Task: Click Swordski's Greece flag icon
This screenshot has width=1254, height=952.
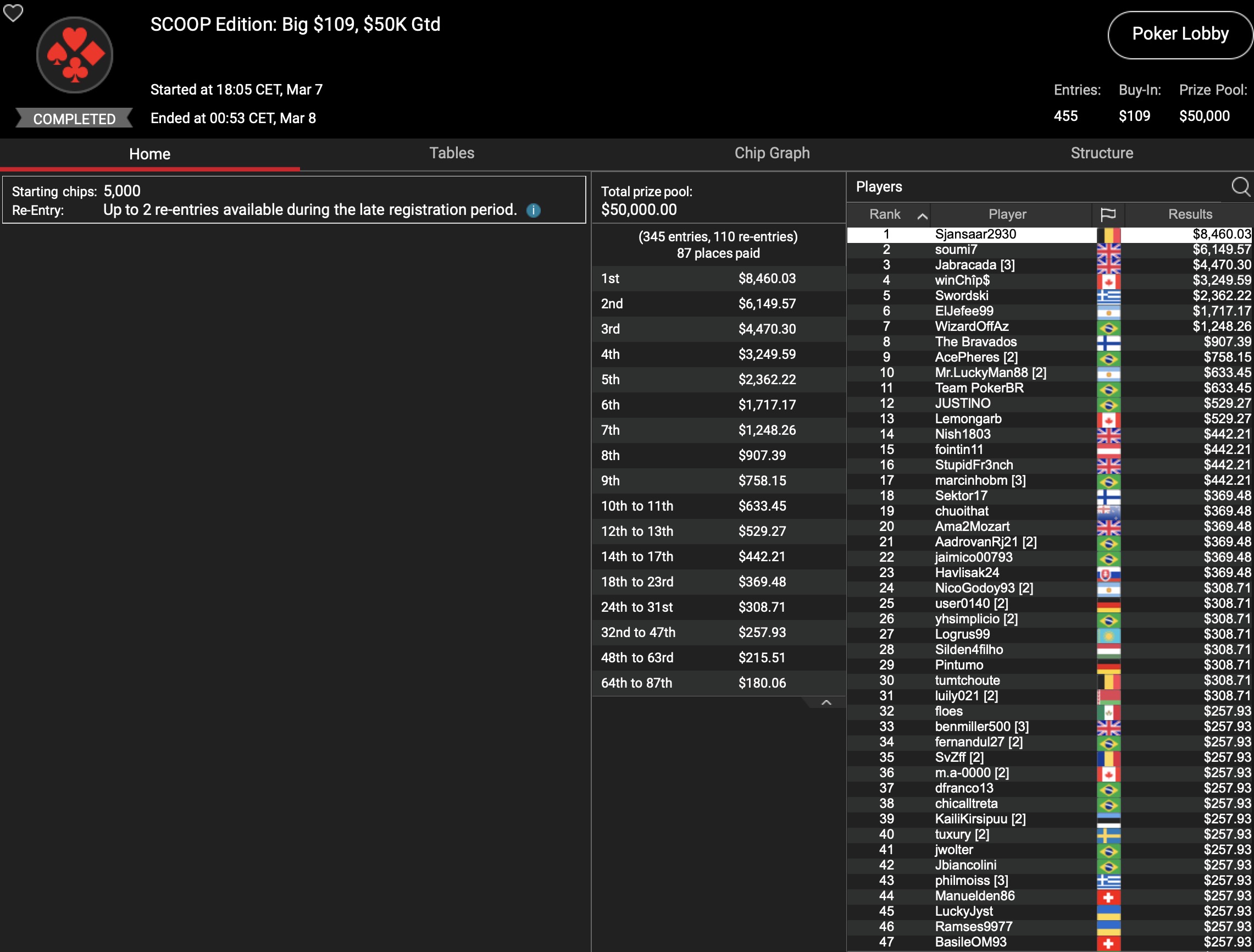Action: (x=1108, y=296)
